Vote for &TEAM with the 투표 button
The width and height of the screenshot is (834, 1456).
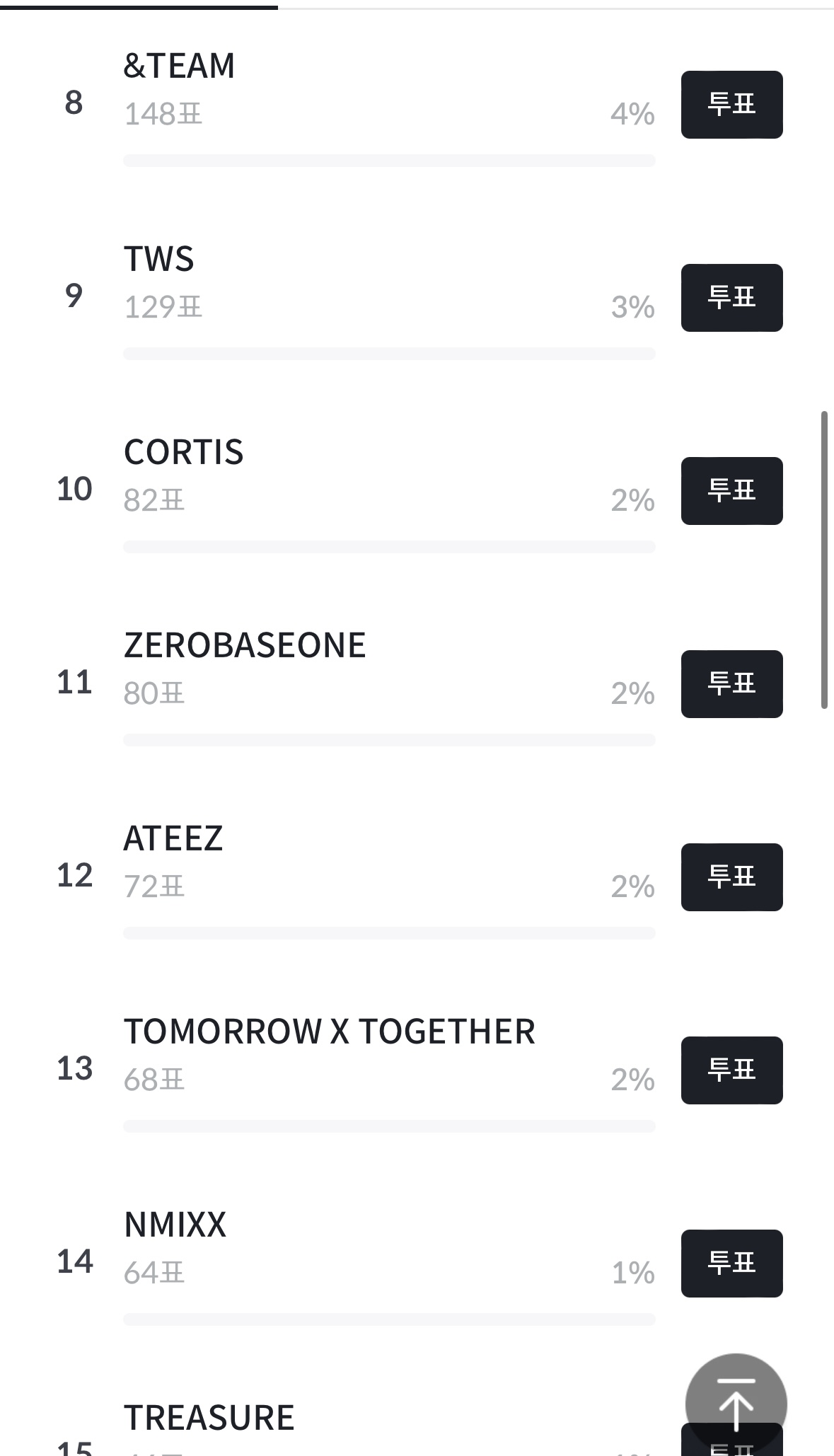(731, 105)
